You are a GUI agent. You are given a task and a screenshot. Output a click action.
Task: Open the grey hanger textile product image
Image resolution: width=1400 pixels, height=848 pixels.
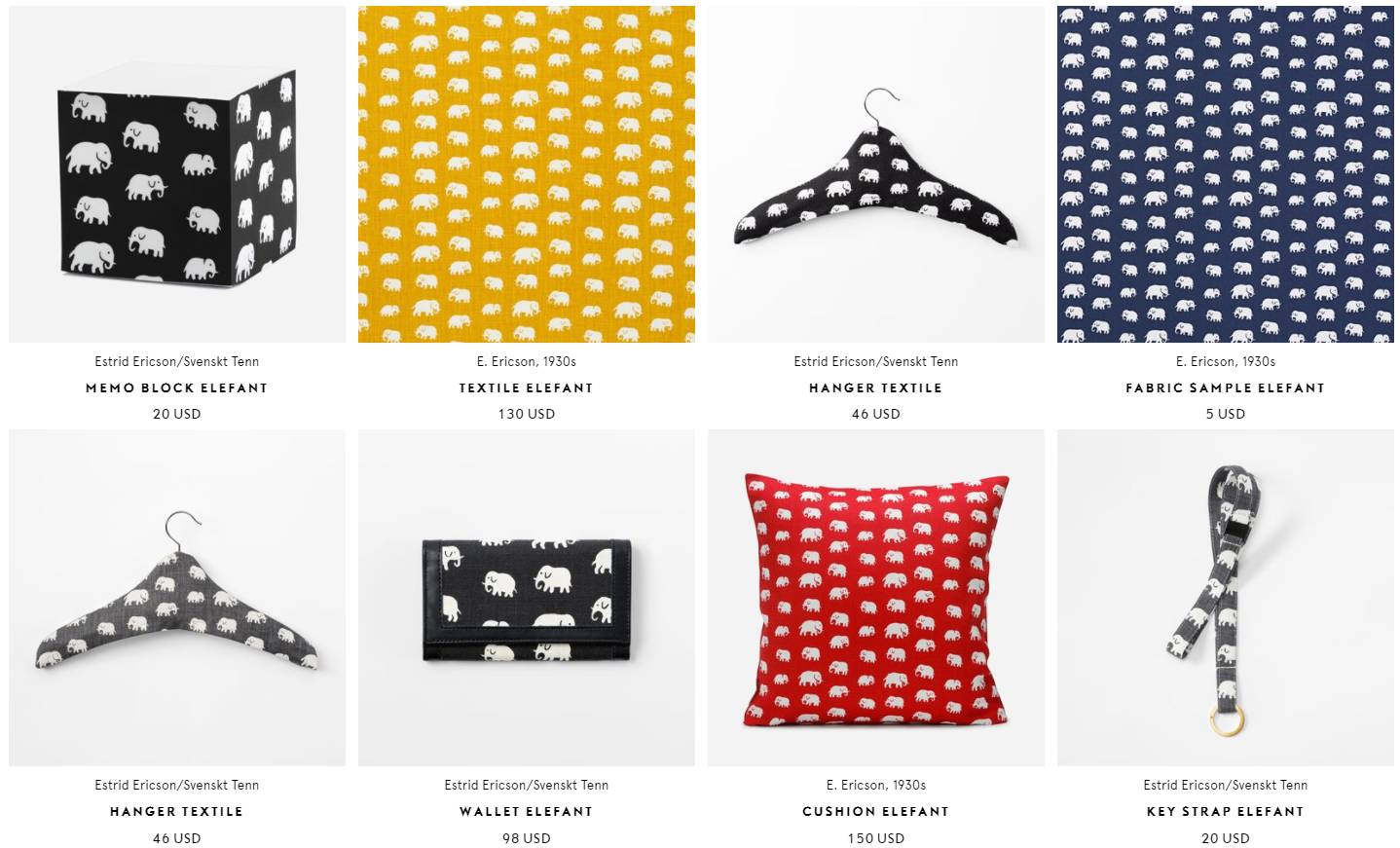tap(176, 598)
